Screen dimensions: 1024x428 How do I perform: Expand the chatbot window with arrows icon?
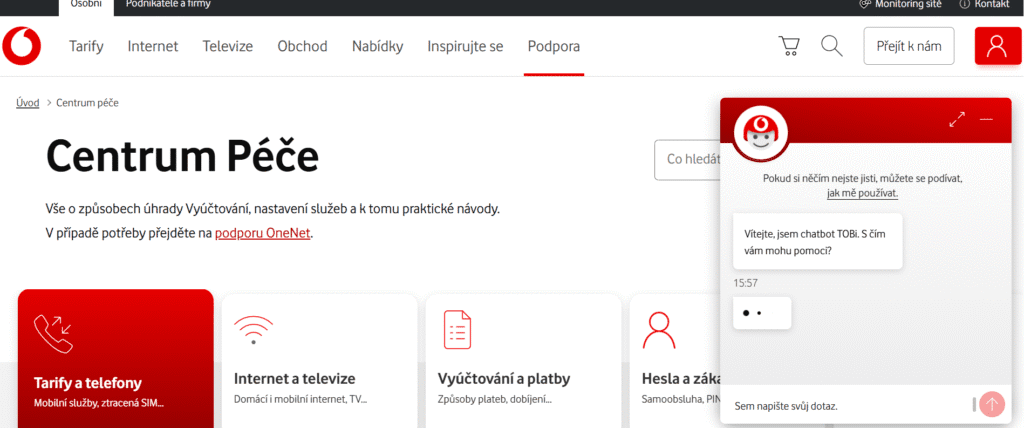click(x=957, y=120)
